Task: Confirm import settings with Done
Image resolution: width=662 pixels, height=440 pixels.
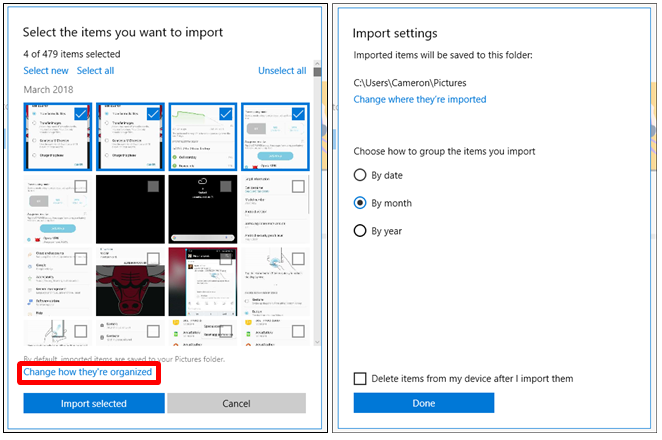Action: point(423,404)
